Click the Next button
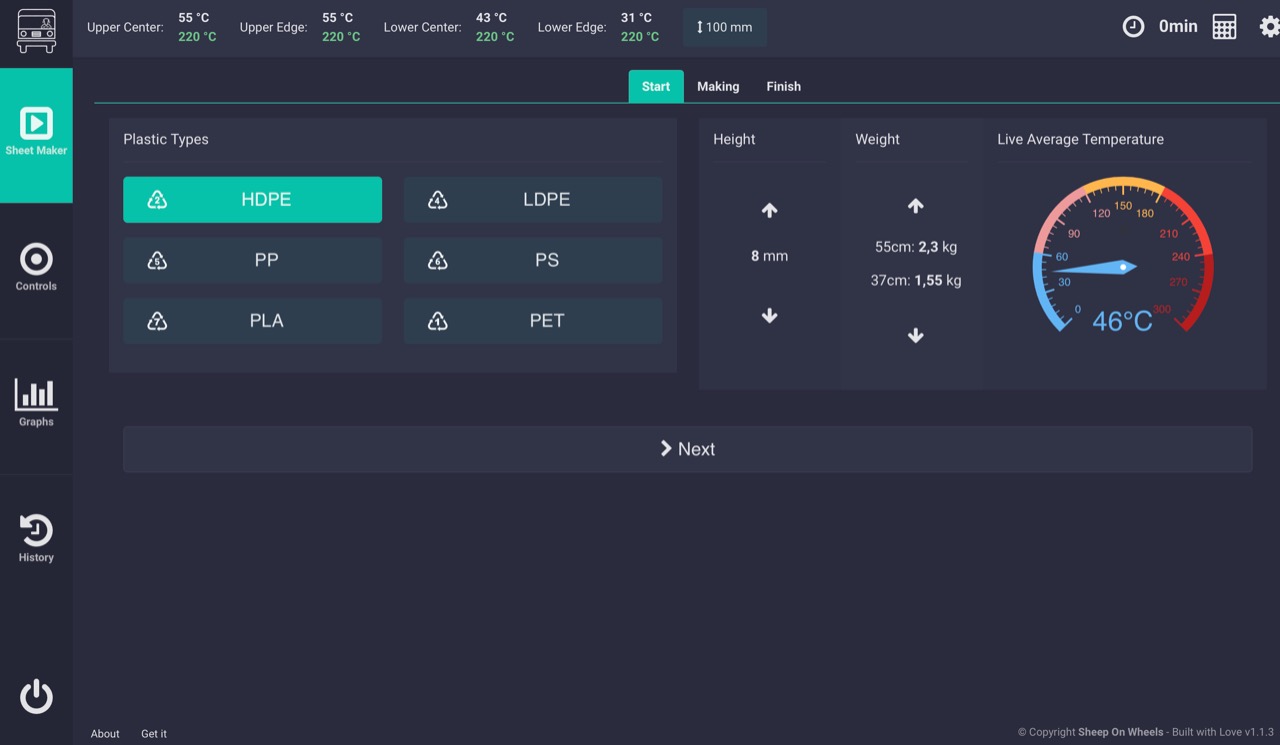 (688, 449)
